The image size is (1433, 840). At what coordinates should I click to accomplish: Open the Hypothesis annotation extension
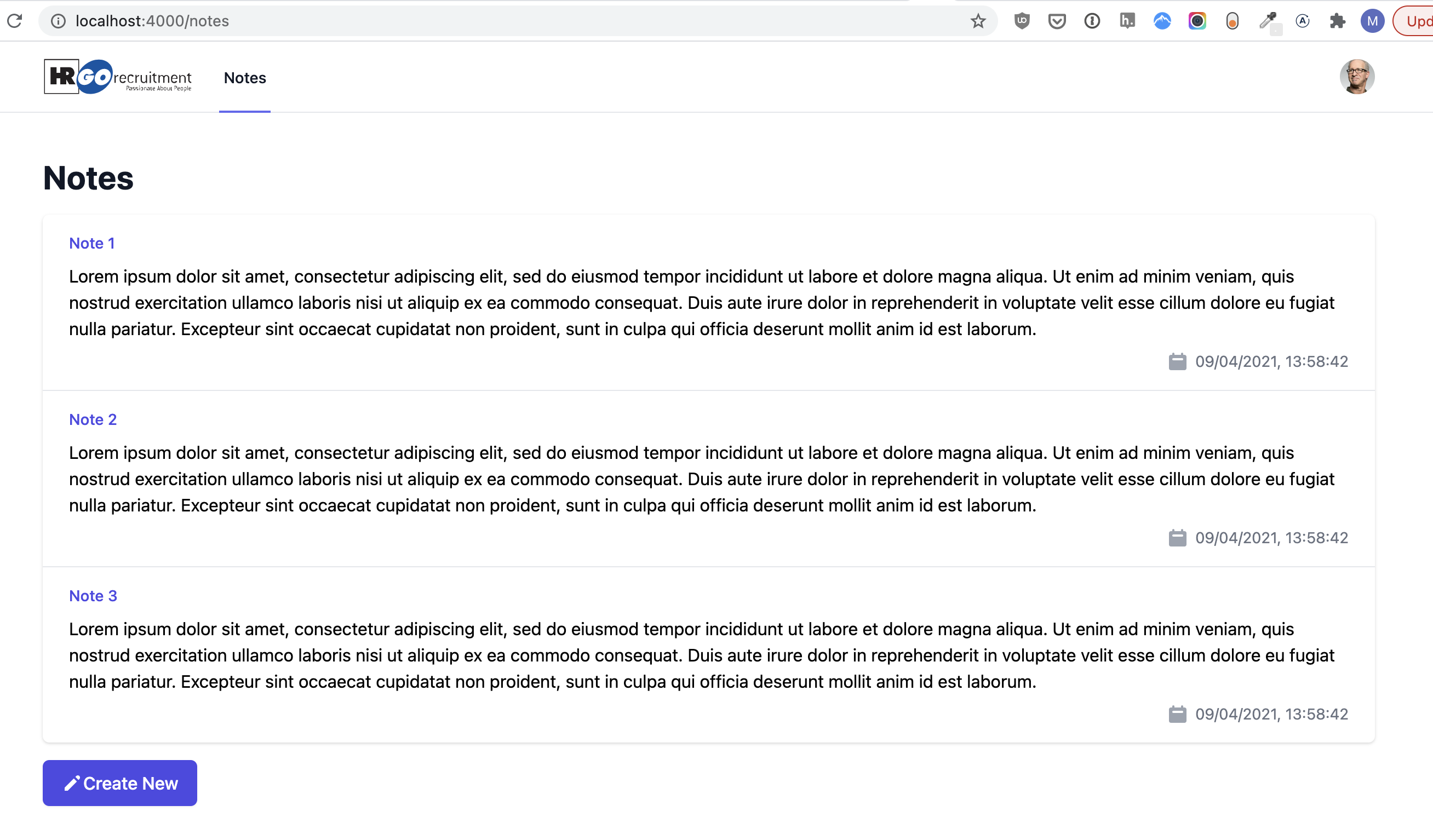coord(1127,21)
